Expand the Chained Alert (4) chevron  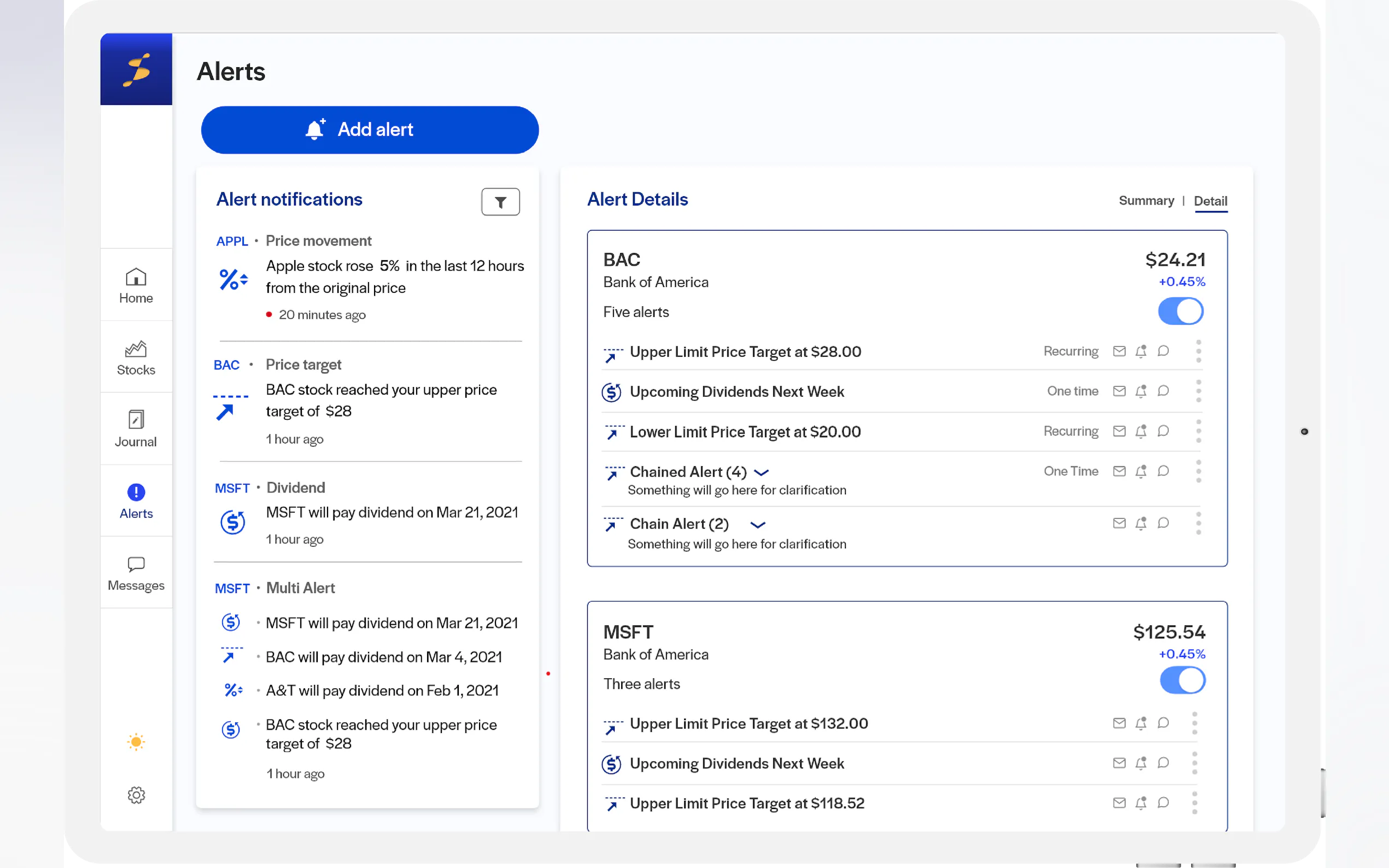click(761, 472)
